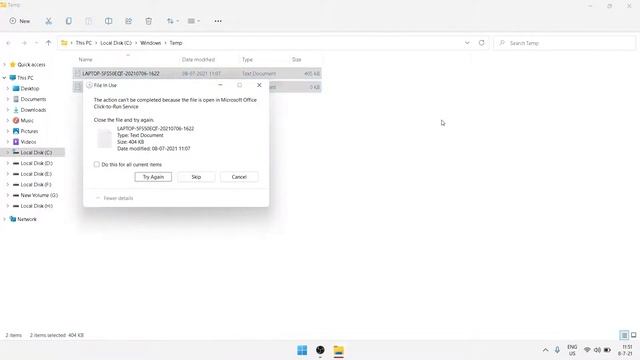This screenshot has width=640, height=360.
Task: Open Downloads in navigation pane
Action: pos(33,110)
